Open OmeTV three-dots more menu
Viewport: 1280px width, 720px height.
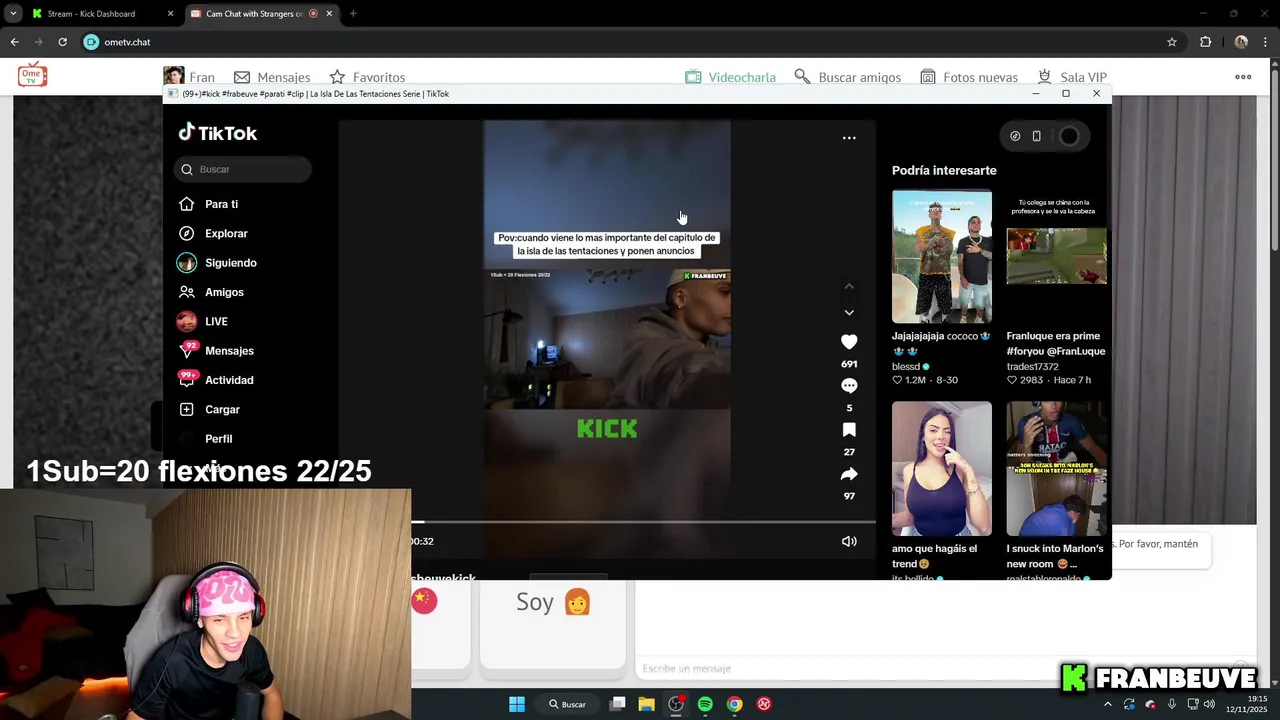[1243, 77]
